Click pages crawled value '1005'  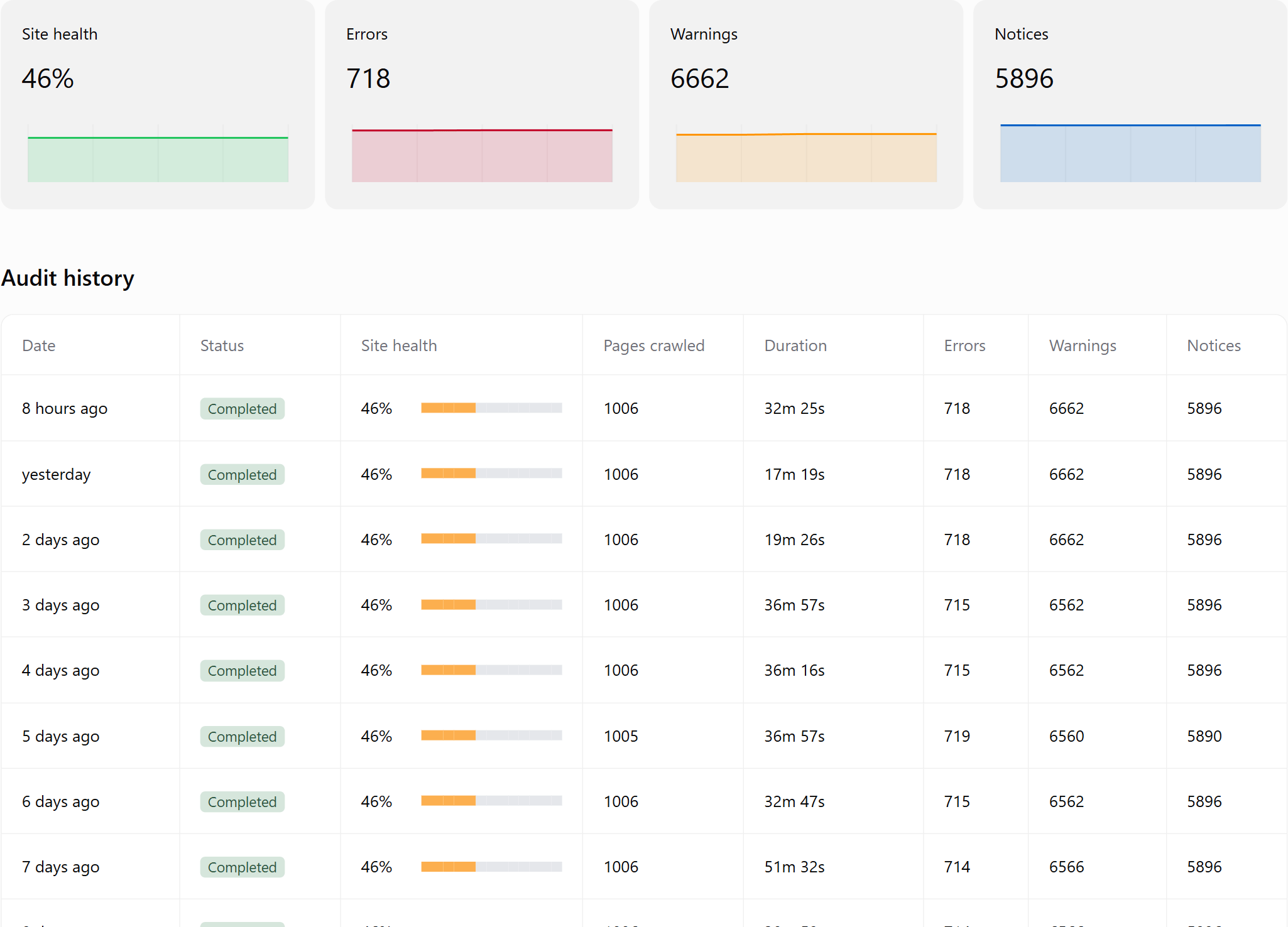pyautogui.click(x=621, y=736)
